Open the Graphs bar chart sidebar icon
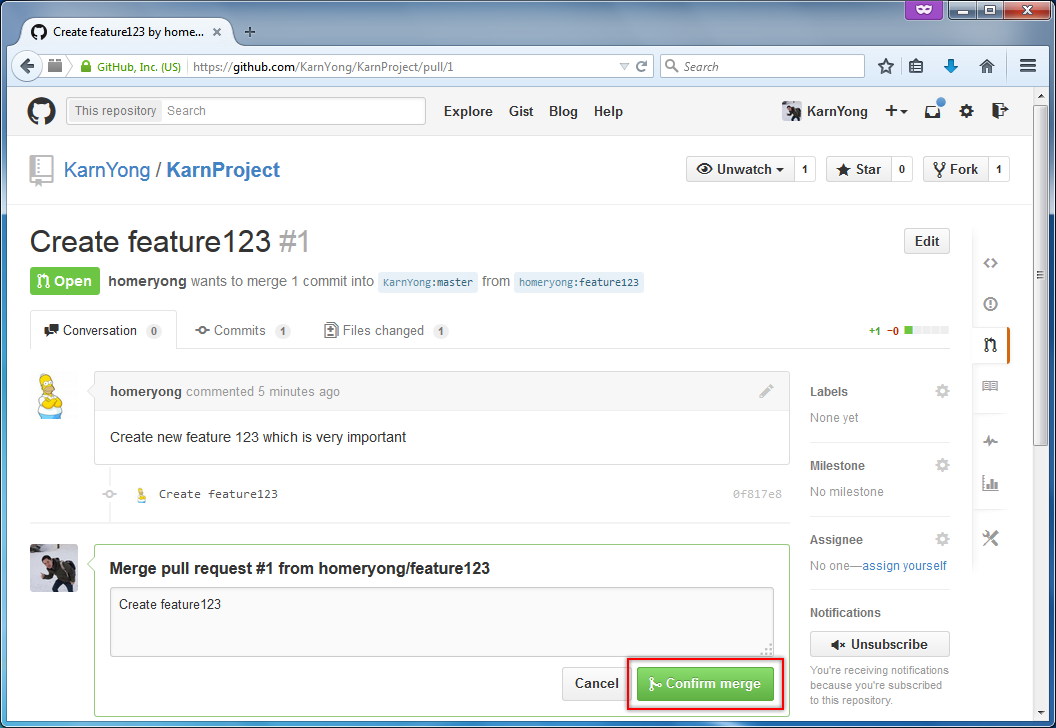Viewport: 1056px width, 728px height. point(990,483)
